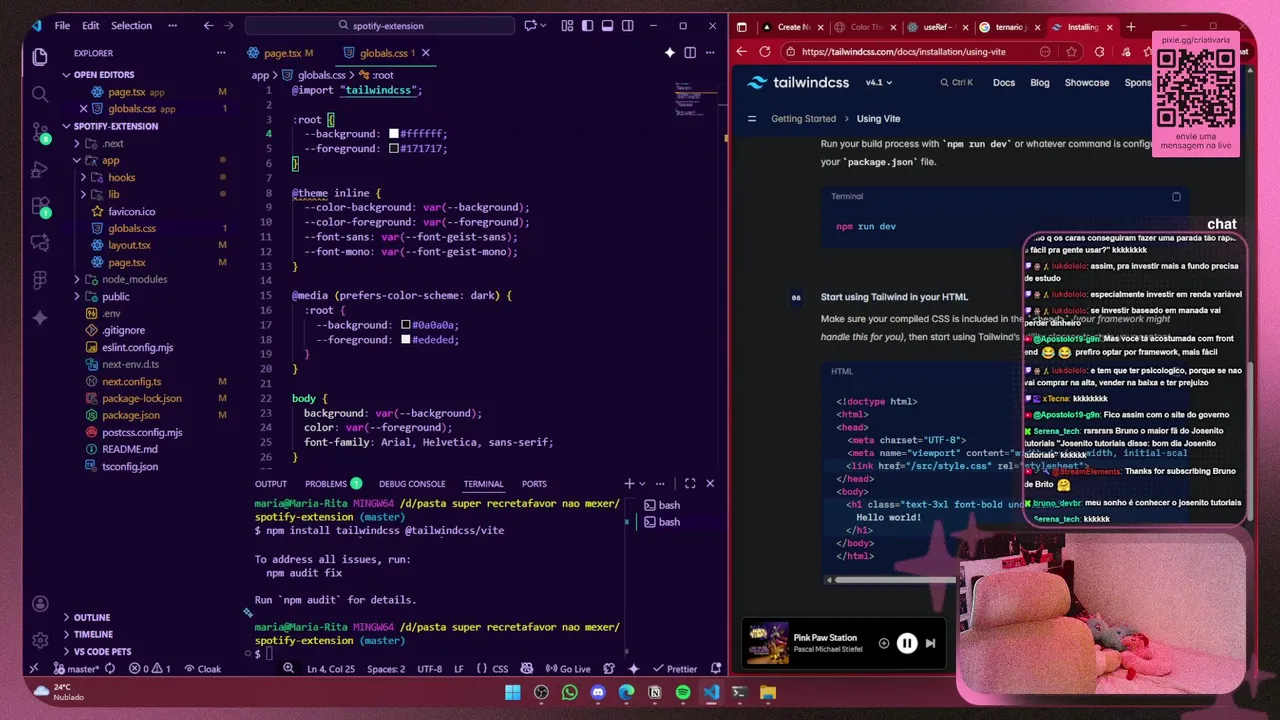Open the Selection menu
Image resolution: width=1280 pixels, height=720 pixels.
click(x=131, y=25)
